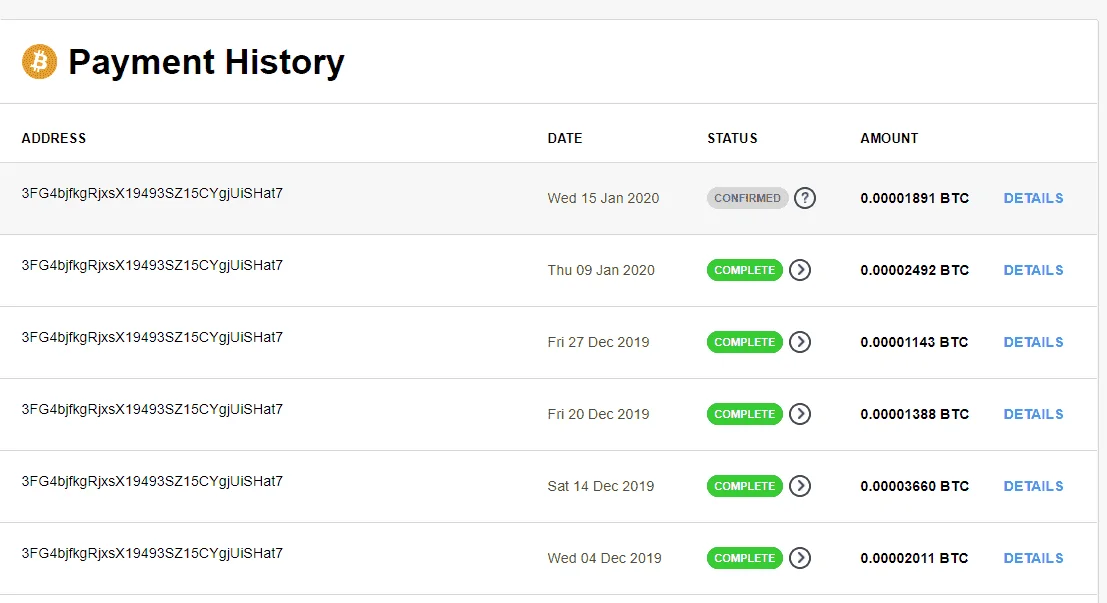Image resolution: width=1107 pixels, height=603 pixels.
Task: Click the date Fri 27 Dec 2019
Action: (598, 342)
